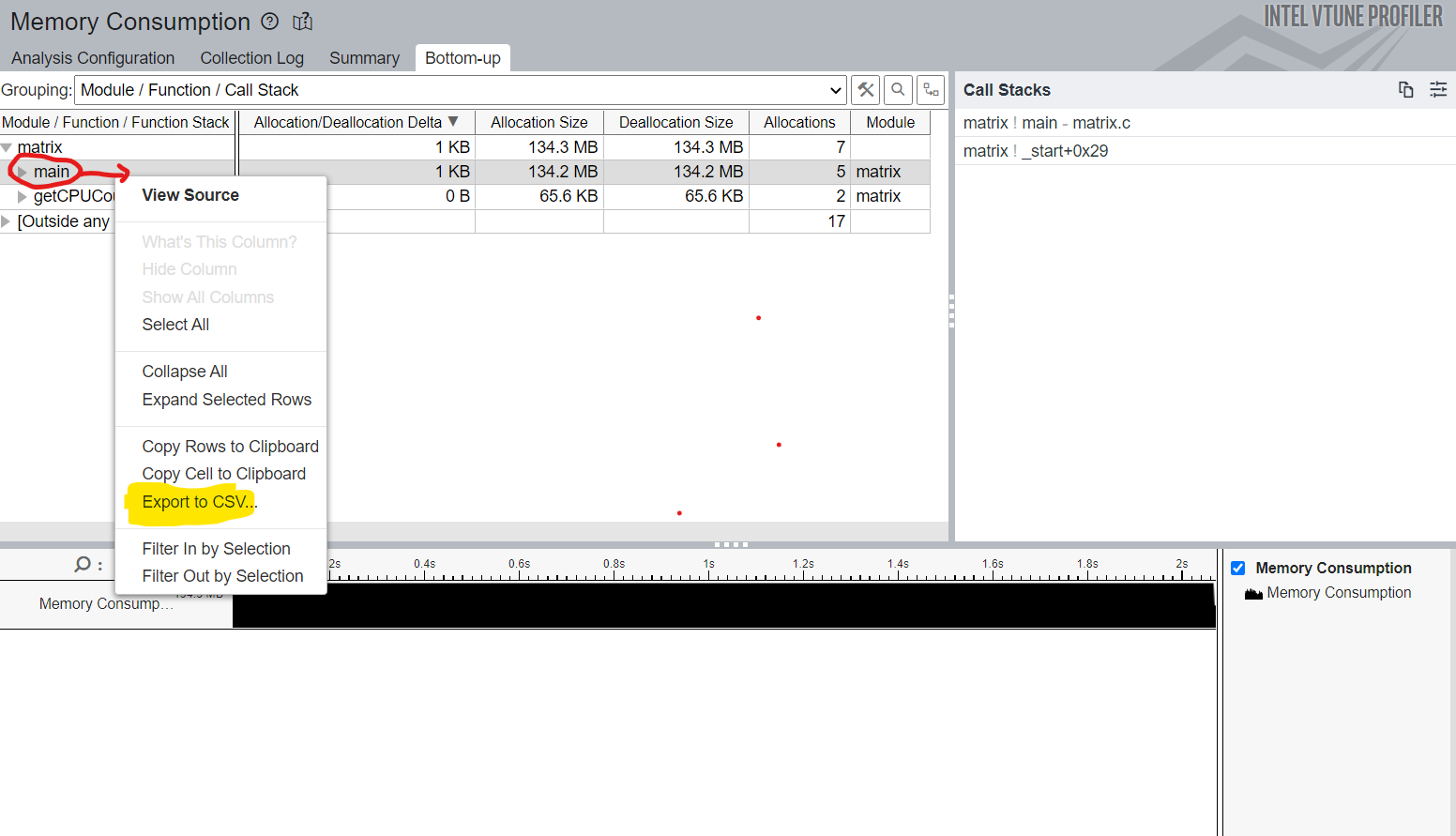1456x836 pixels.
Task: Open the customize grouping hammer icon
Action: 865,89
